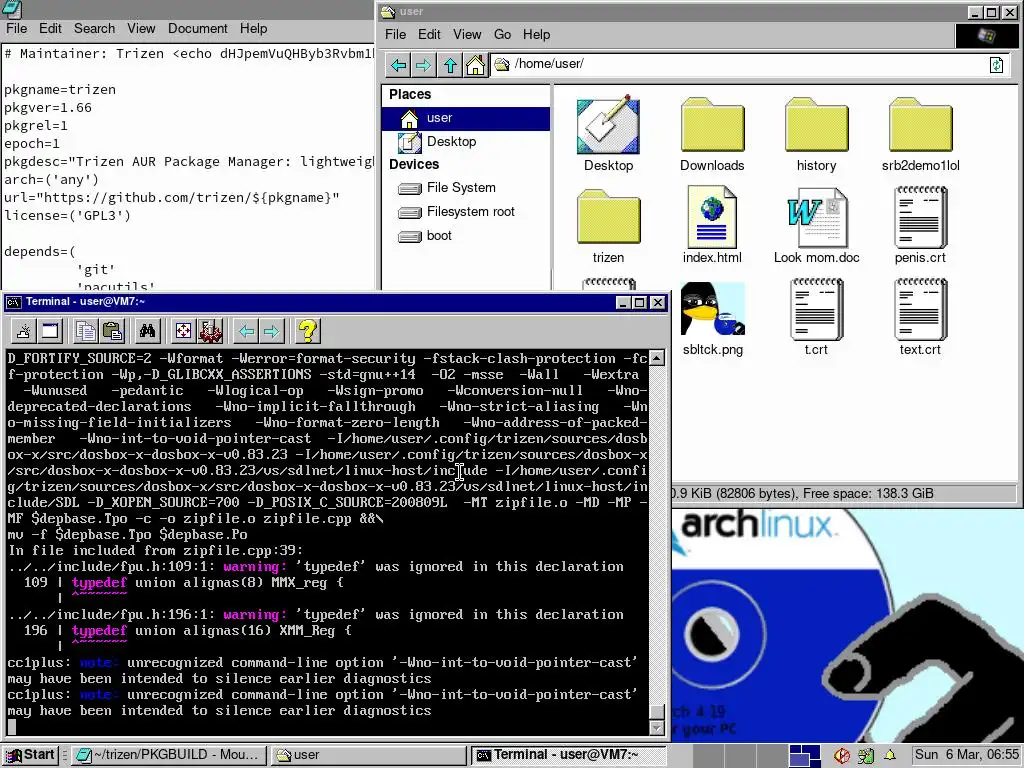Open terminal help with the question mark

pyautogui.click(x=308, y=331)
